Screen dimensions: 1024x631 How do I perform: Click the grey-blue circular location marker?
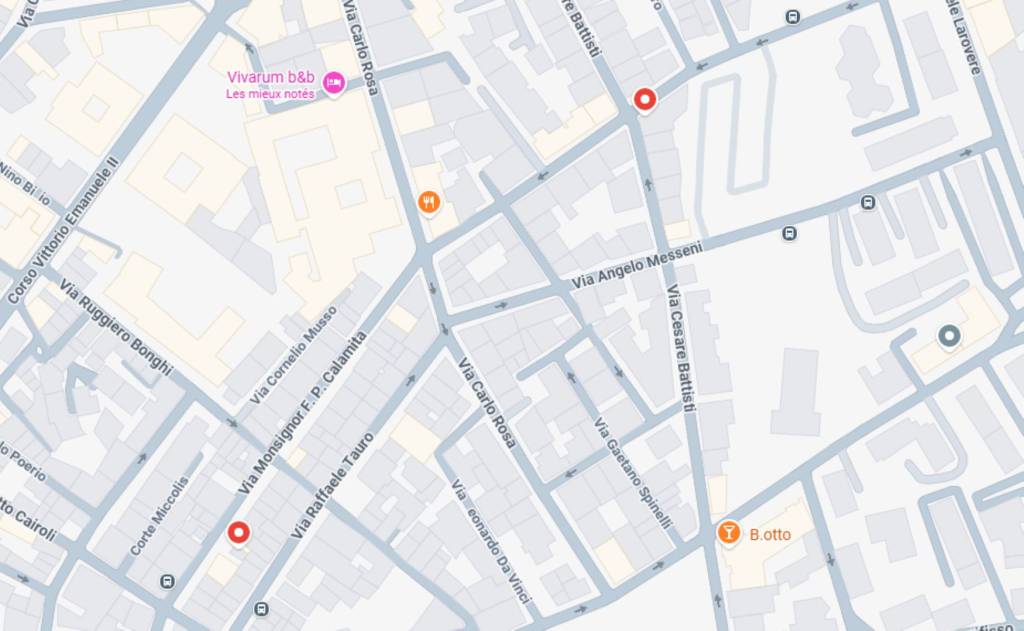[x=949, y=336]
